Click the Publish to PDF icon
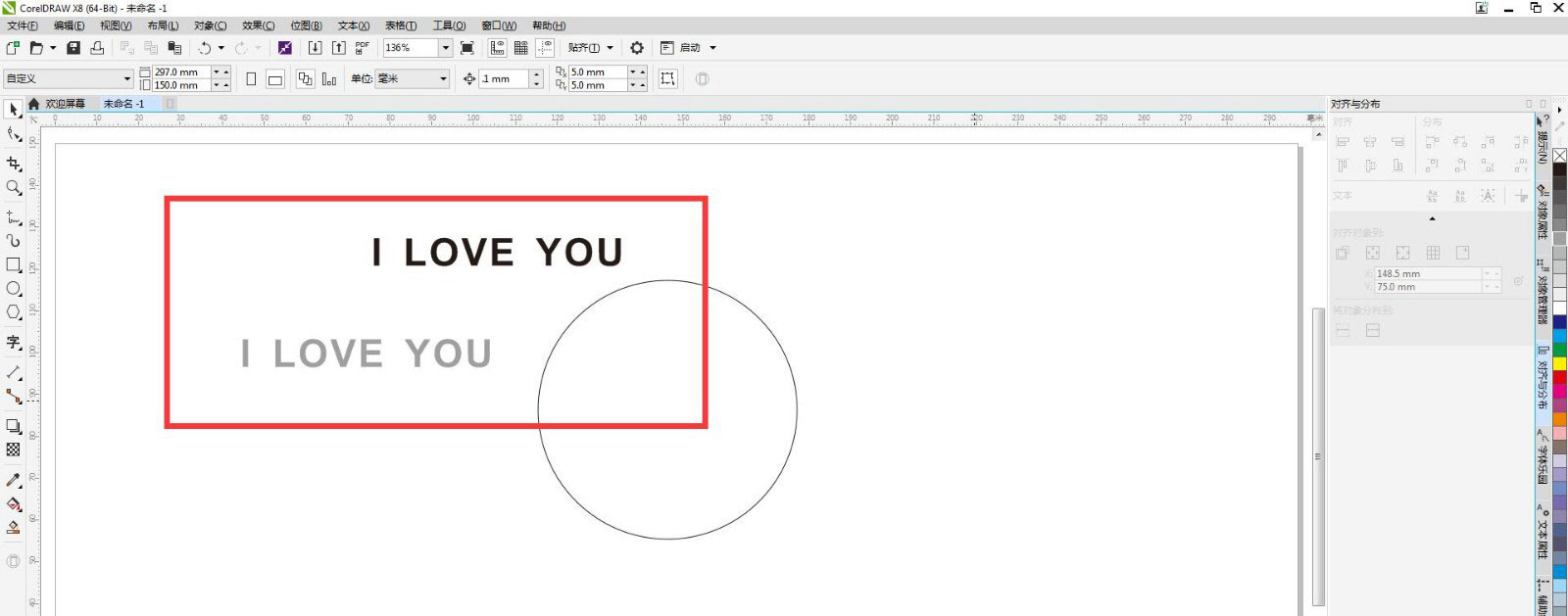This screenshot has height=616, width=1568. 363,48
